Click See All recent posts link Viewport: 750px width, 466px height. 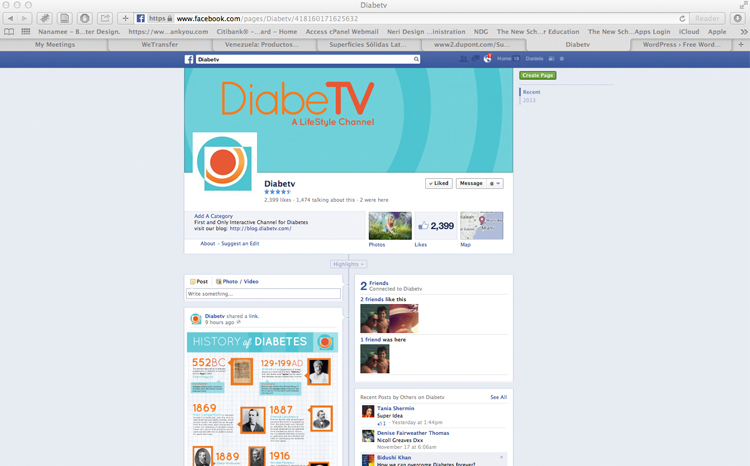(x=498, y=397)
